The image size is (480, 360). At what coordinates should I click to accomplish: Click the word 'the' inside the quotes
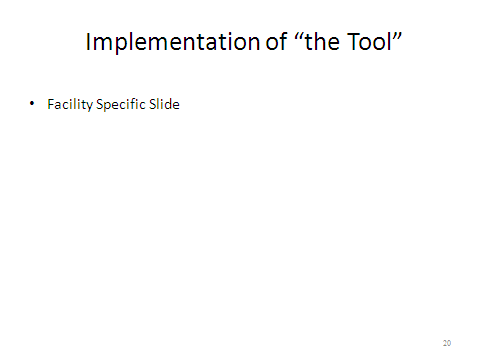click(322, 41)
